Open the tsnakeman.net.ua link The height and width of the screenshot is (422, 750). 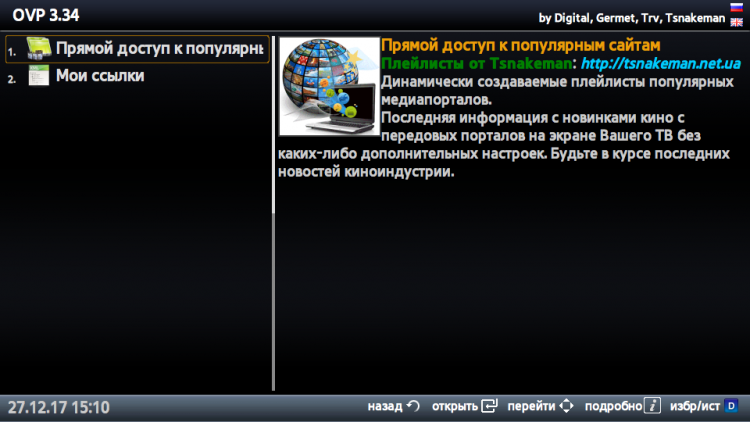661,64
